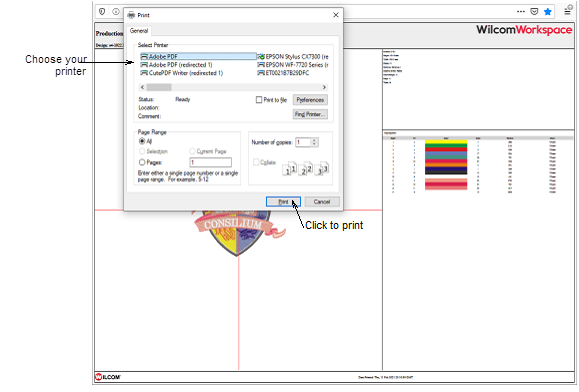Open the three-dots page actions menu
The width and height of the screenshot is (579, 392).
(521, 11)
